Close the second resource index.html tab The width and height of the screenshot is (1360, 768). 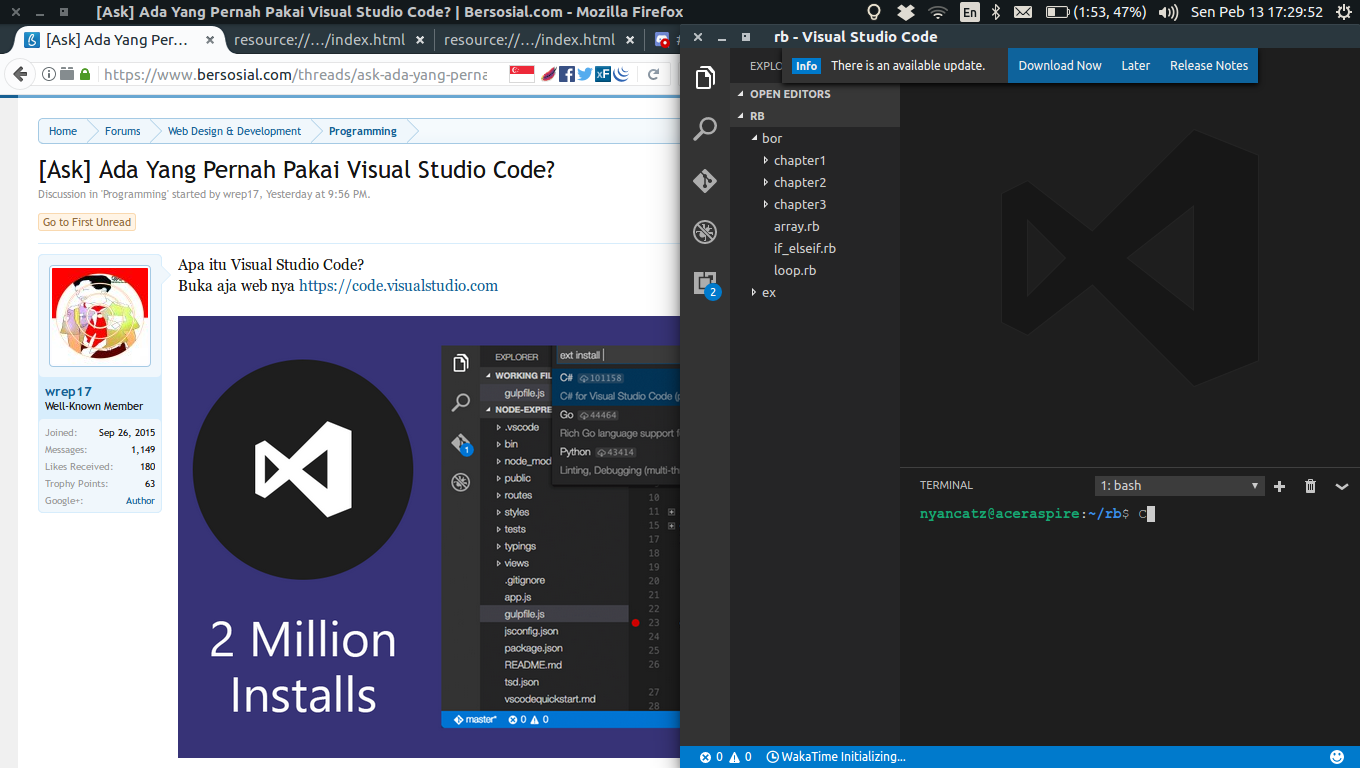point(629,40)
